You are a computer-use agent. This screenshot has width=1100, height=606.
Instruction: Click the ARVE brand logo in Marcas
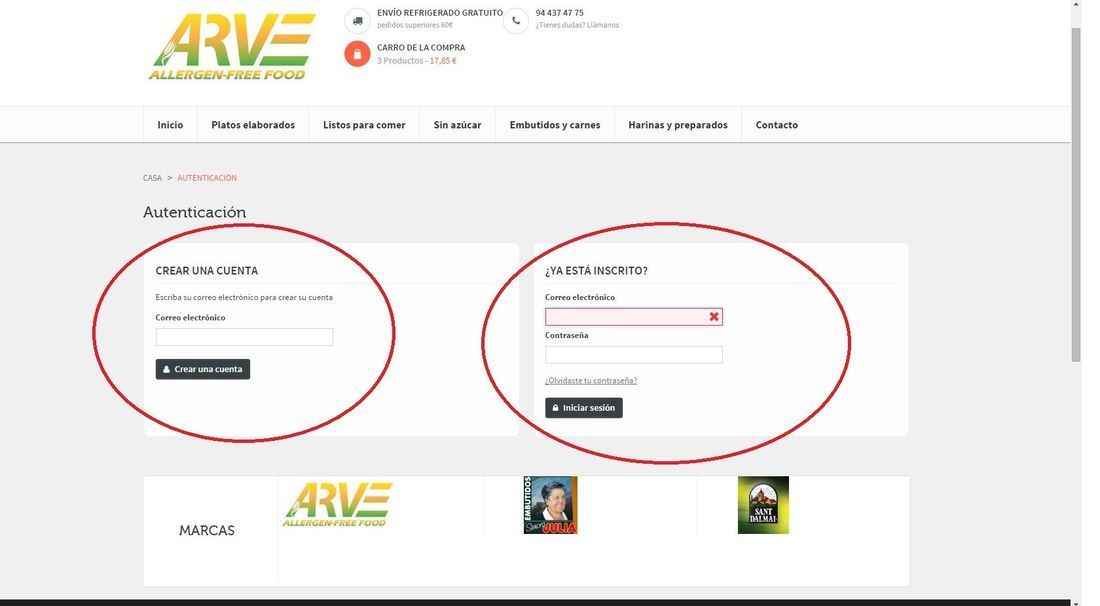point(337,504)
